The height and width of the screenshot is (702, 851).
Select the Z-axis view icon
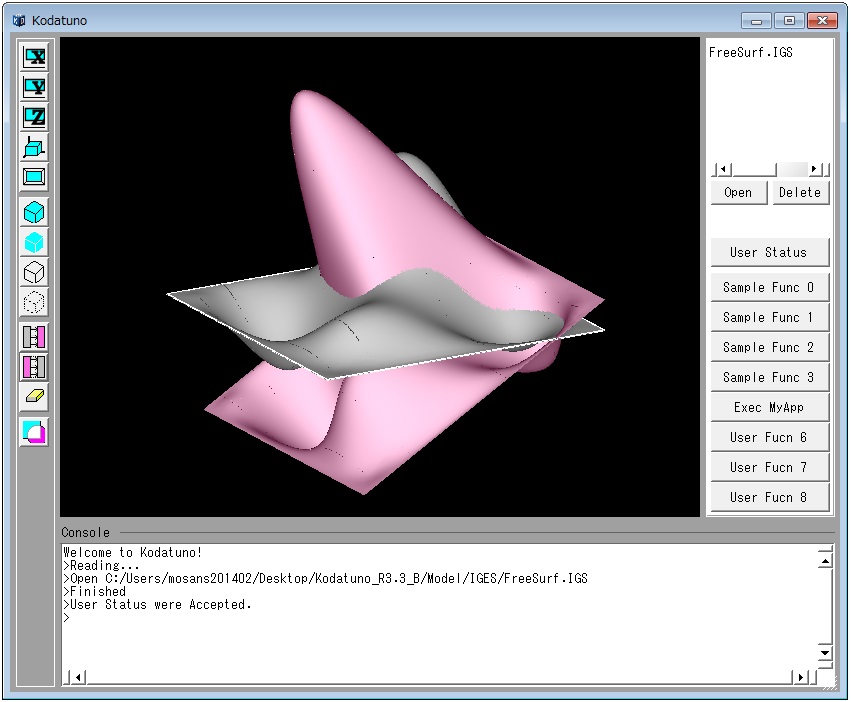pyautogui.click(x=35, y=117)
